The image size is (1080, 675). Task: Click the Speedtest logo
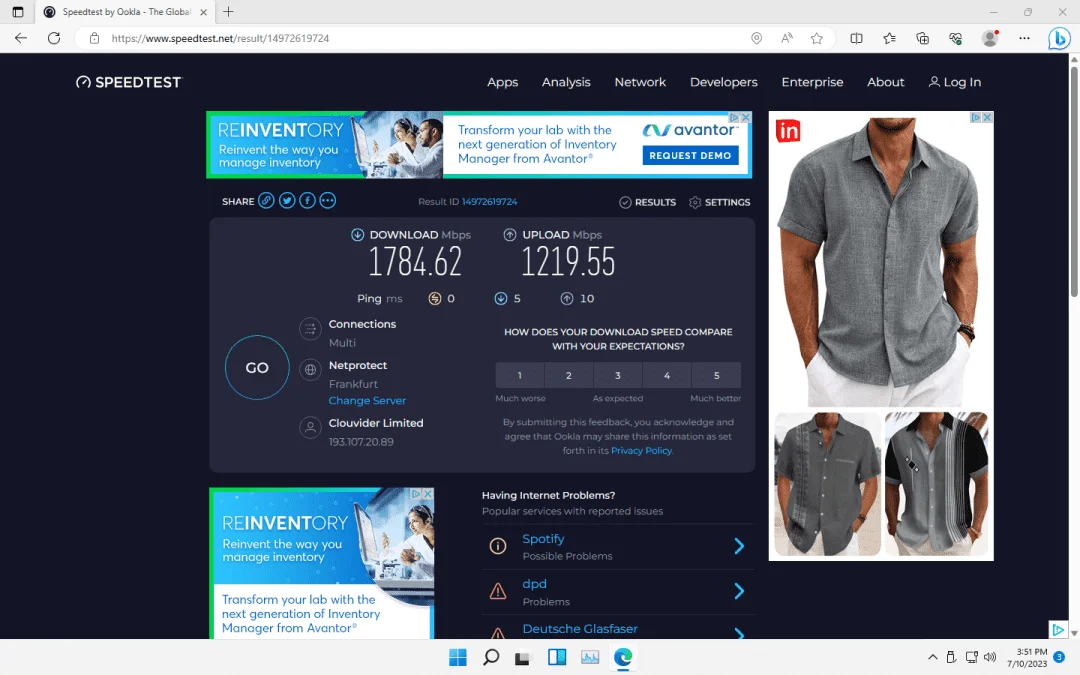129,82
